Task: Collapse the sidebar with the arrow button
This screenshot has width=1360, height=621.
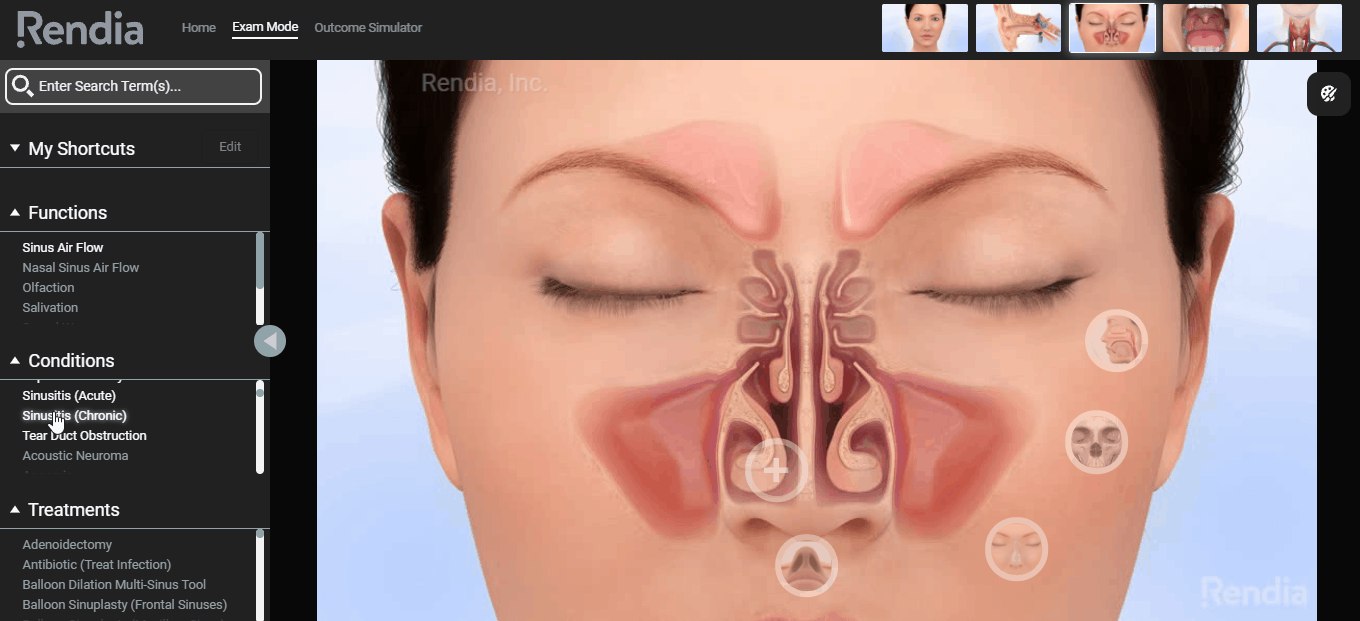Action: [x=270, y=341]
